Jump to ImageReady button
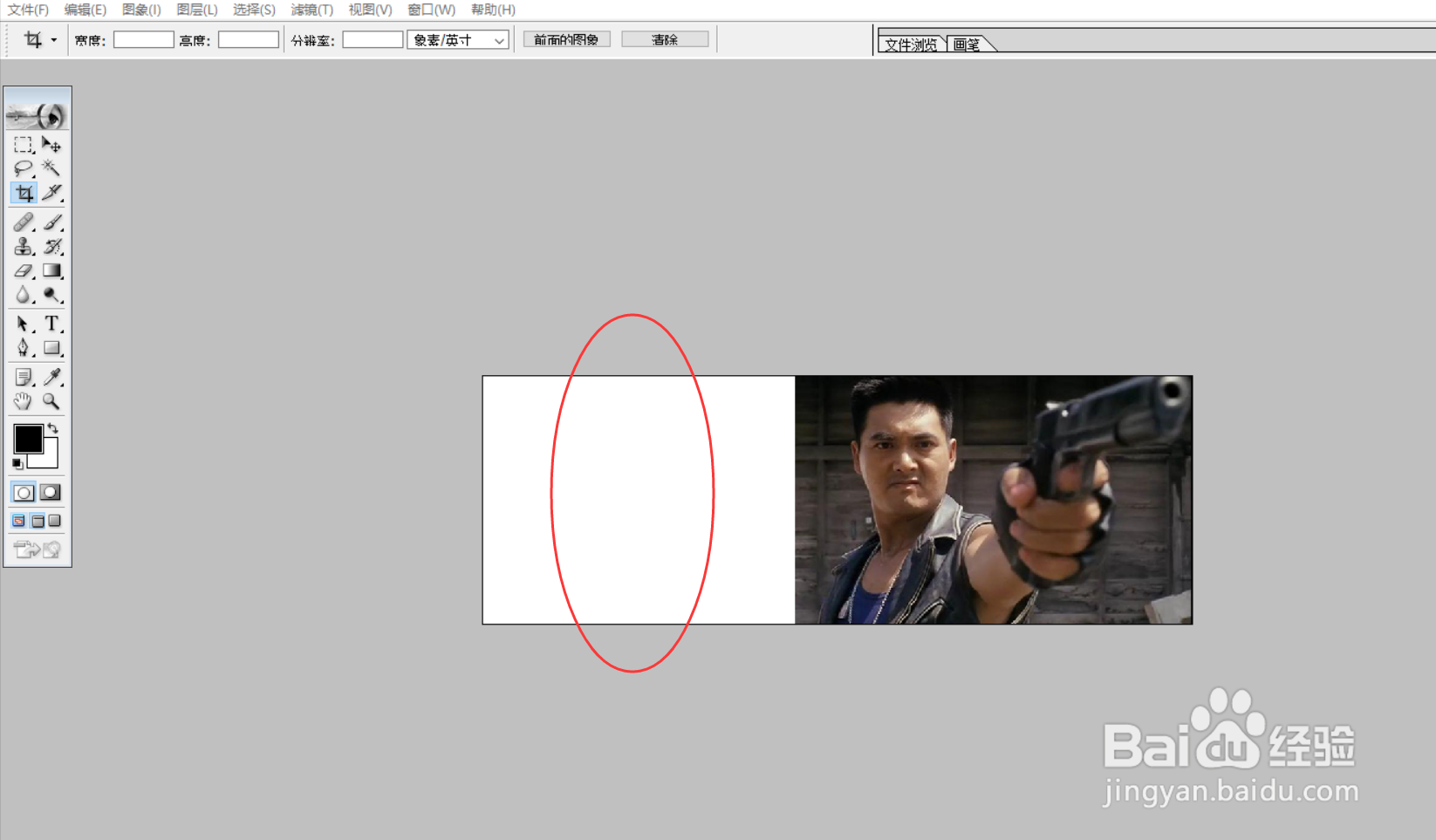1436x840 pixels. click(38, 549)
